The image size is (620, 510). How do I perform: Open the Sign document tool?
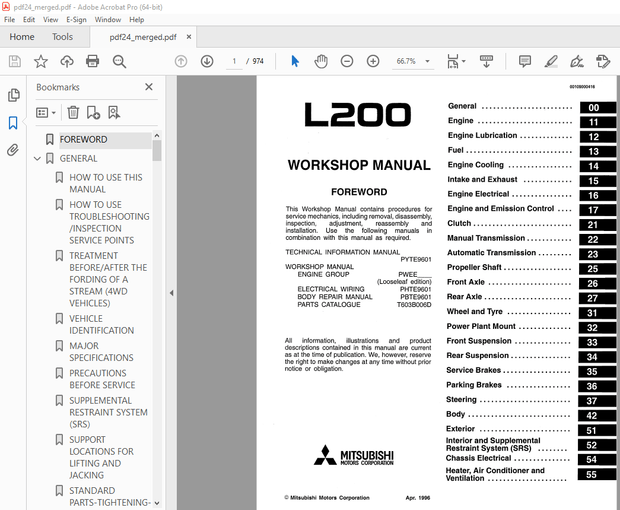[577, 61]
